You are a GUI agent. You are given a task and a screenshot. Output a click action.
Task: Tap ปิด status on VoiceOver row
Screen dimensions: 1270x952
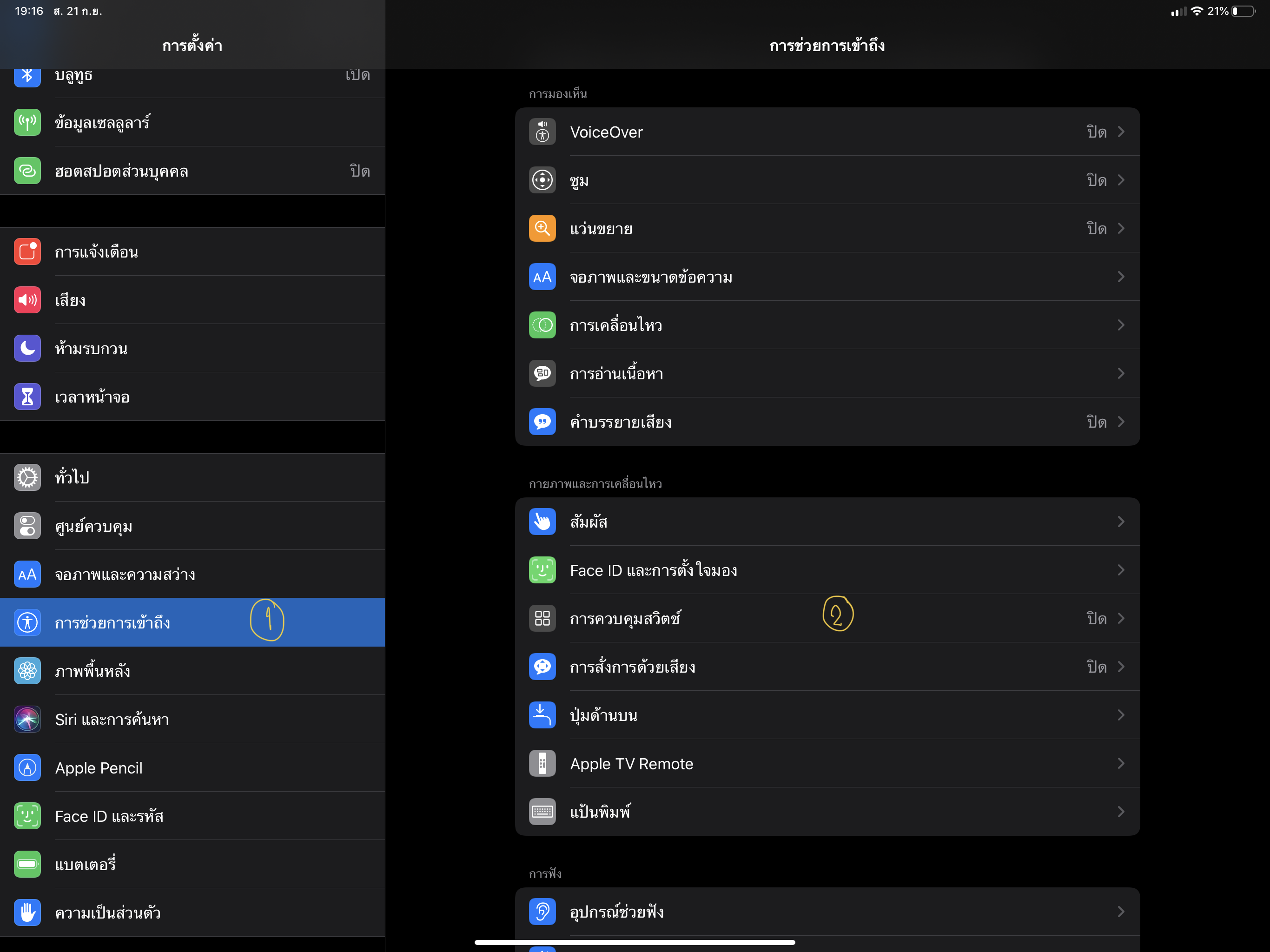pyautogui.click(x=1097, y=132)
